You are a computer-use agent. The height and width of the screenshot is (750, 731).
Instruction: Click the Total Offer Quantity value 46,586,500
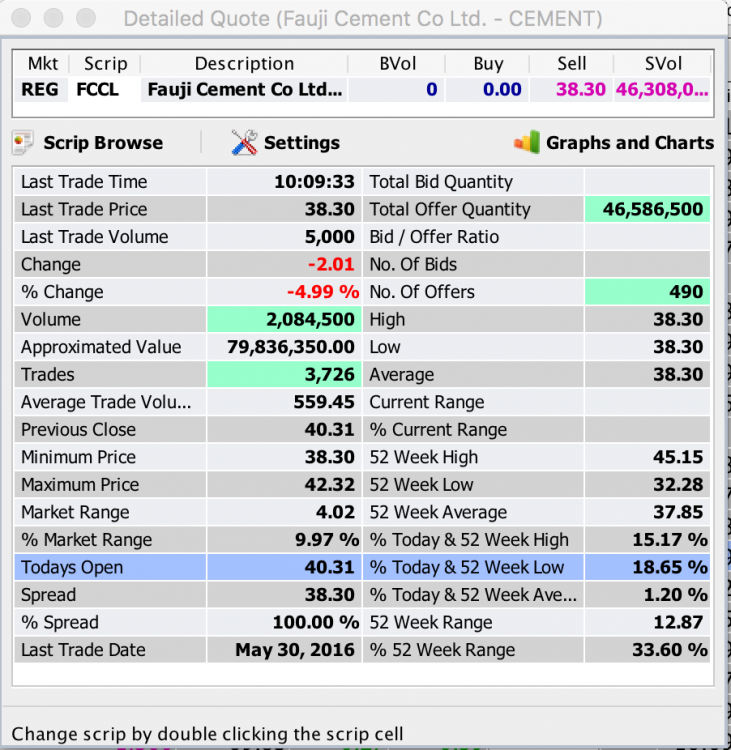pos(653,209)
